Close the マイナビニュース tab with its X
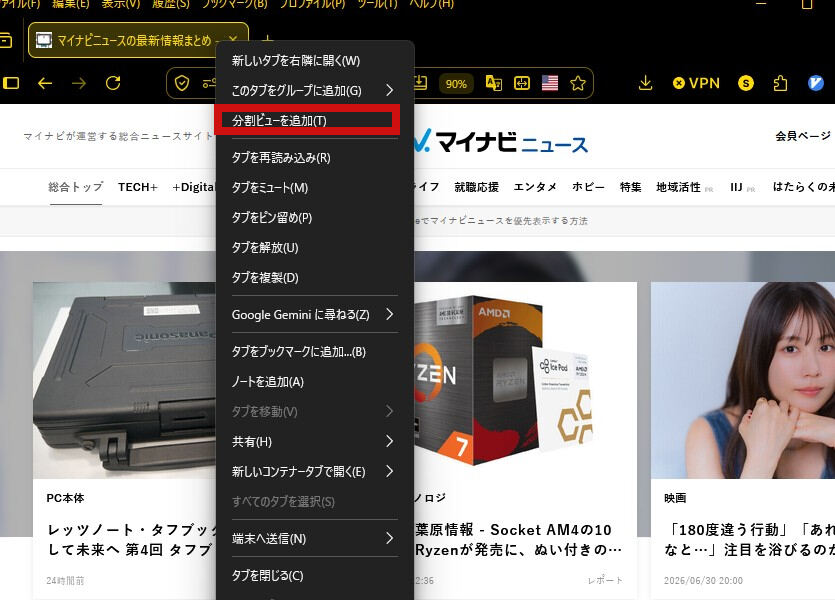Viewport: 835px width, 600px height. pos(233,39)
